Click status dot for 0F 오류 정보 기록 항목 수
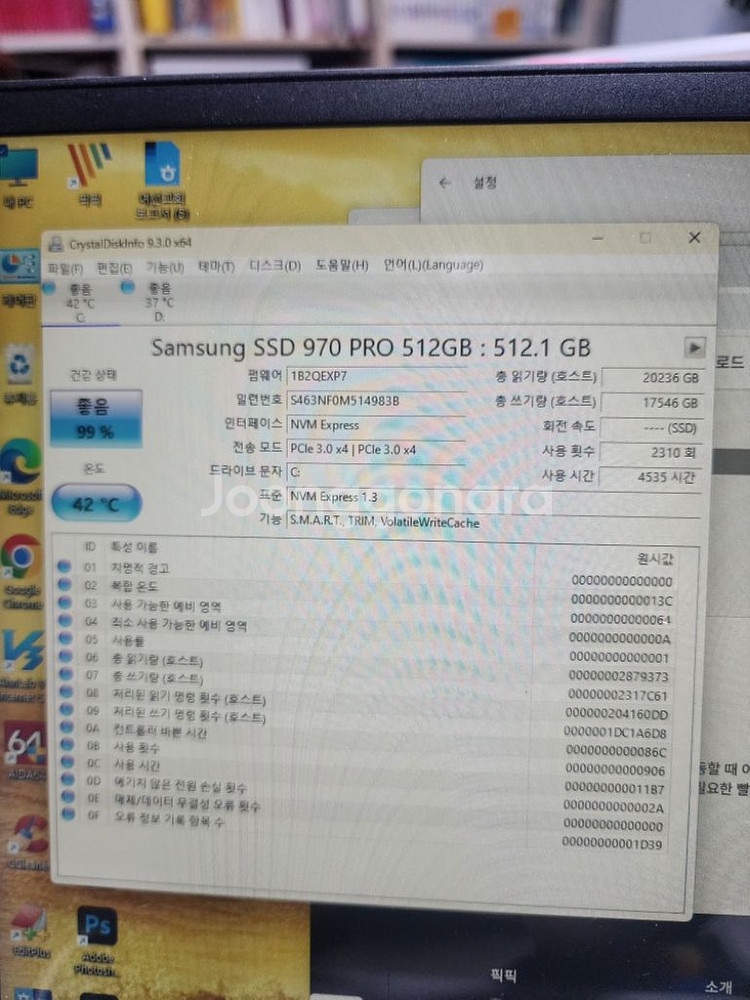Screen dimensions: 750x1000 click(69, 813)
